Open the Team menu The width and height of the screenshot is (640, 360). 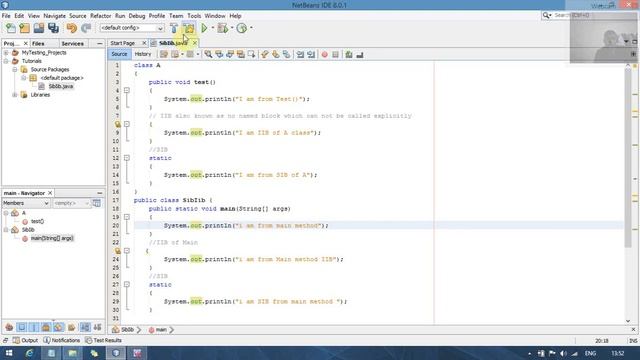(176, 16)
